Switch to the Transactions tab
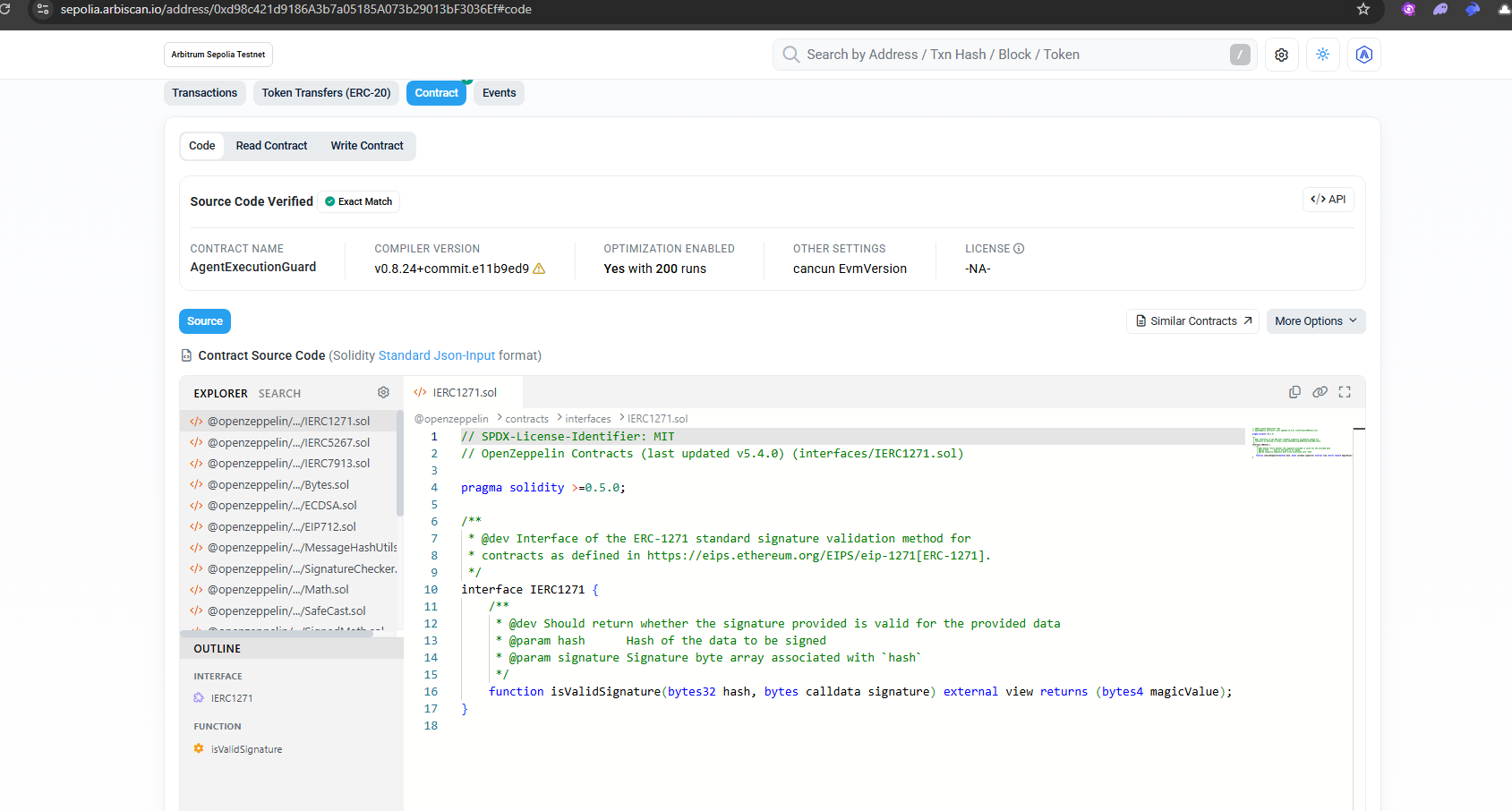The height and width of the screenshot is (811, 1512). click(205, 93)
